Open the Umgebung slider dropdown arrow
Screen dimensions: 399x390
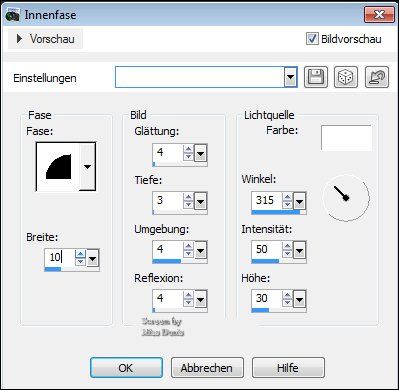tap(200, 250)
